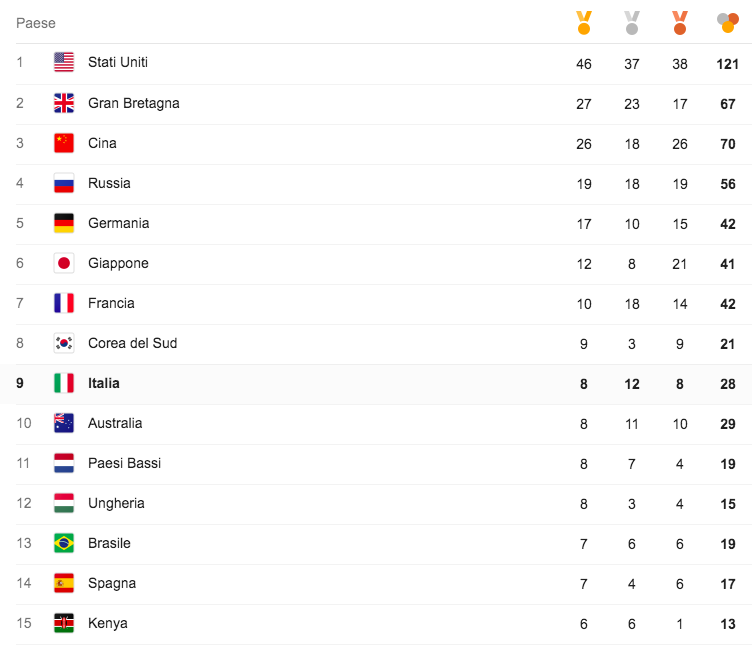Click the silver medal column icon

(x=632, y=22)
